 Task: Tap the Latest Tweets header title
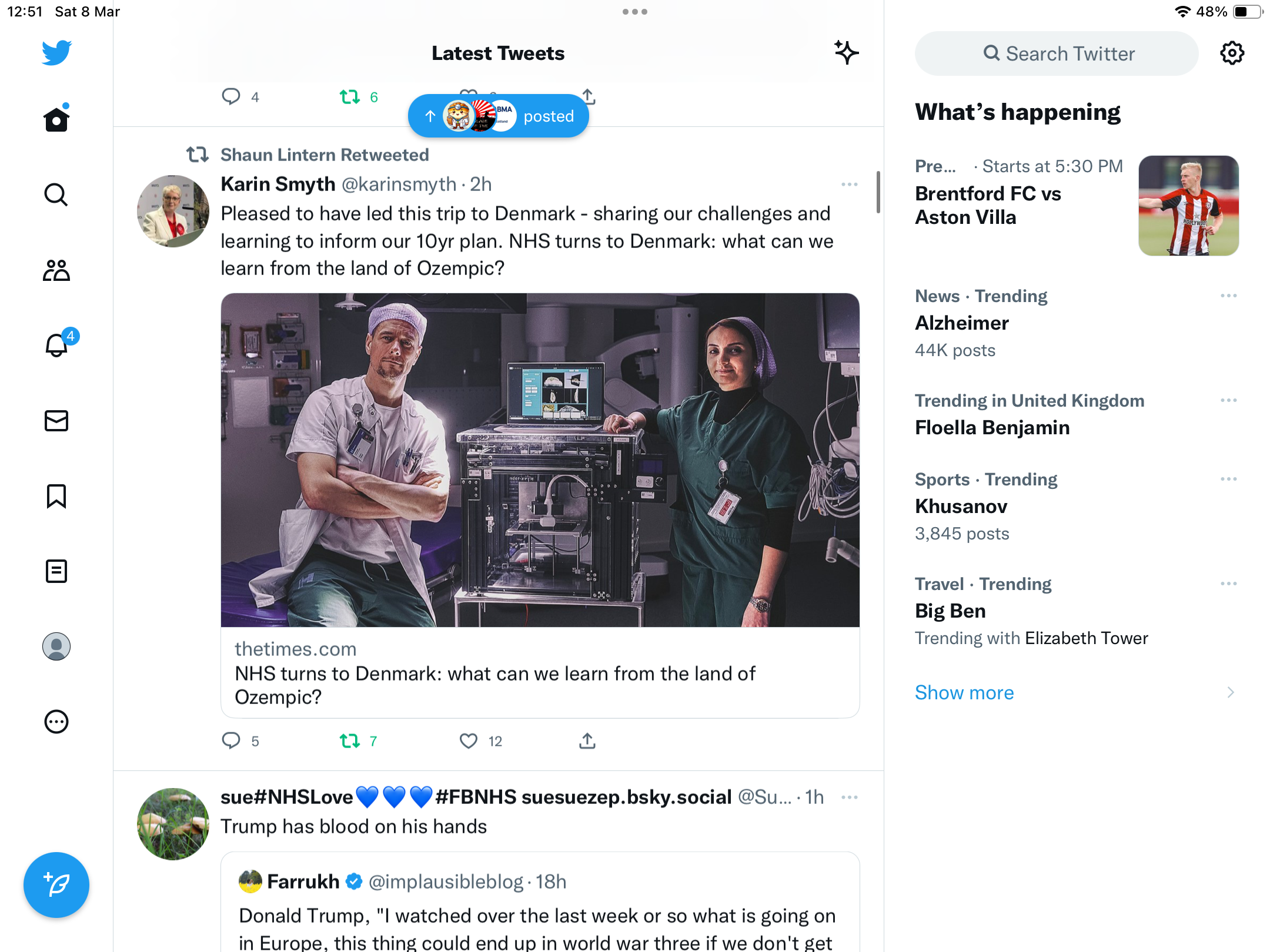[498, 53]
